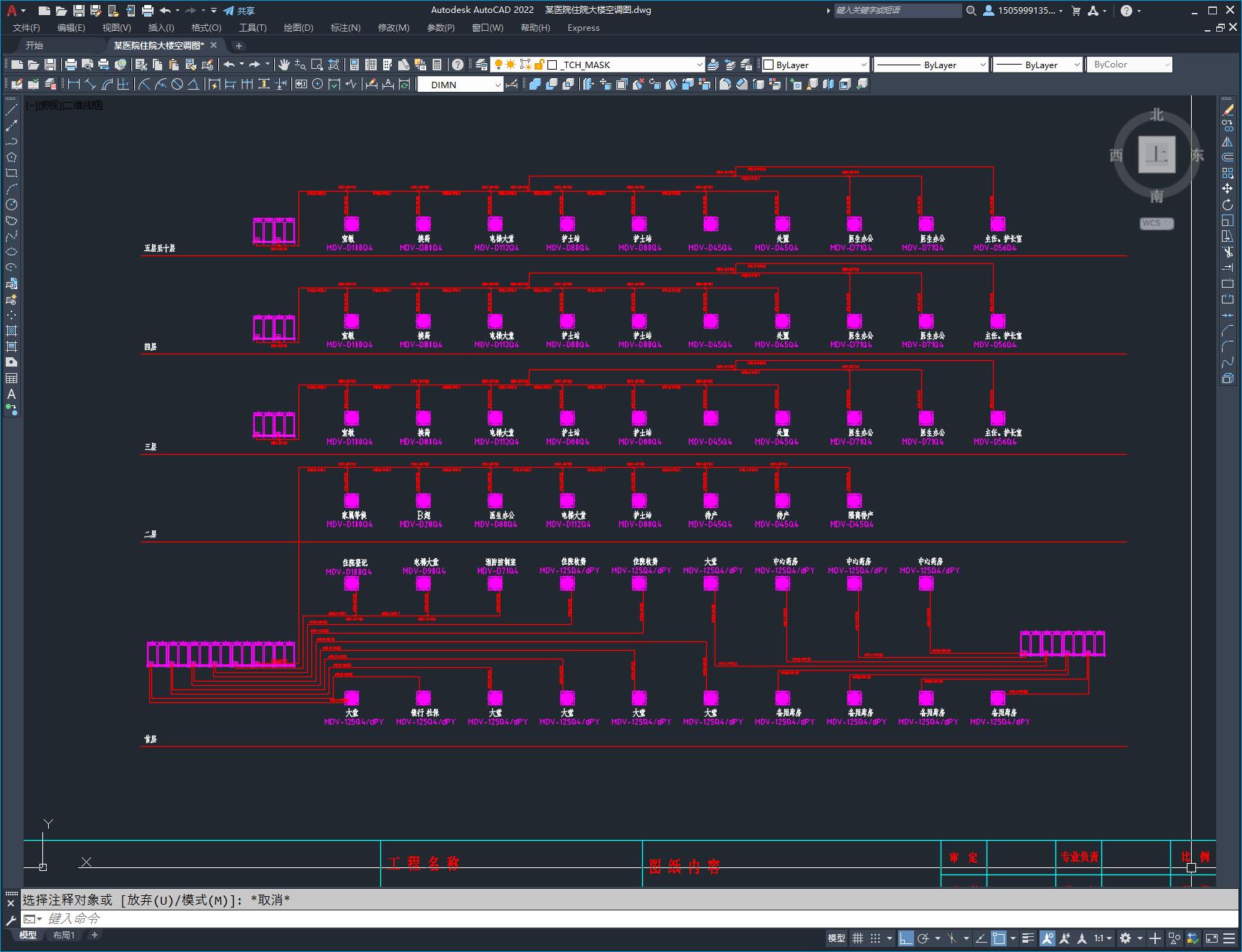The image size is (1242, 952).
Task: Click the Plot (print) icon in standard toolbar
Action: 70,65
